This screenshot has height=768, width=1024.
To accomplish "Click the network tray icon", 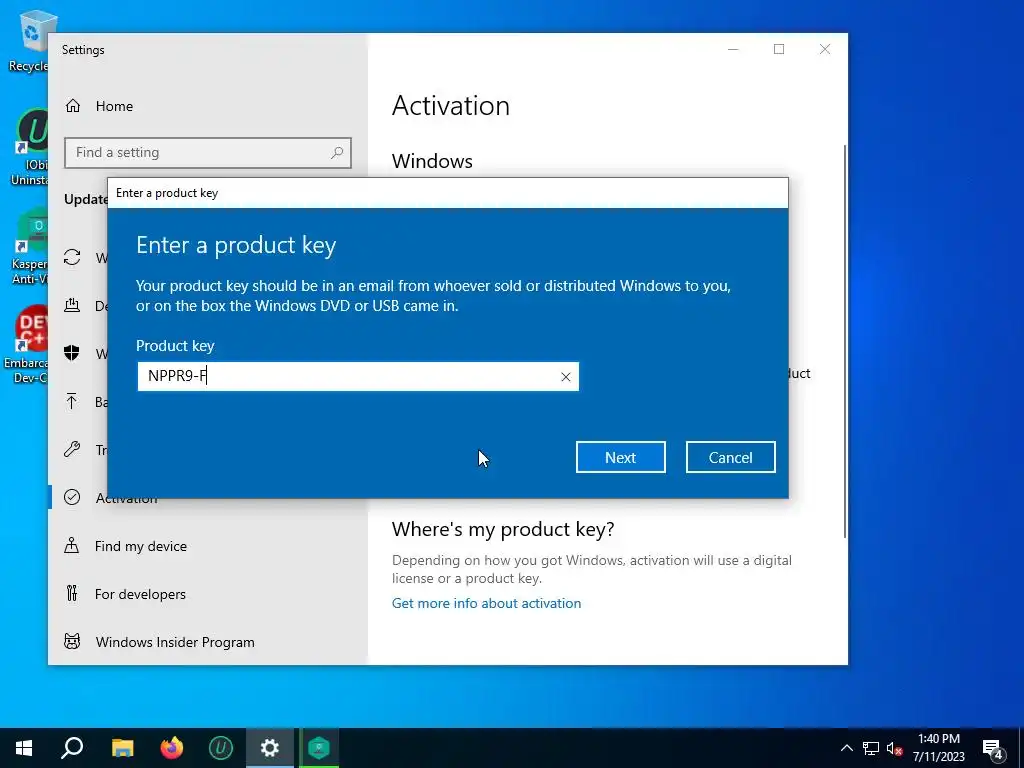I will [871, 748].
